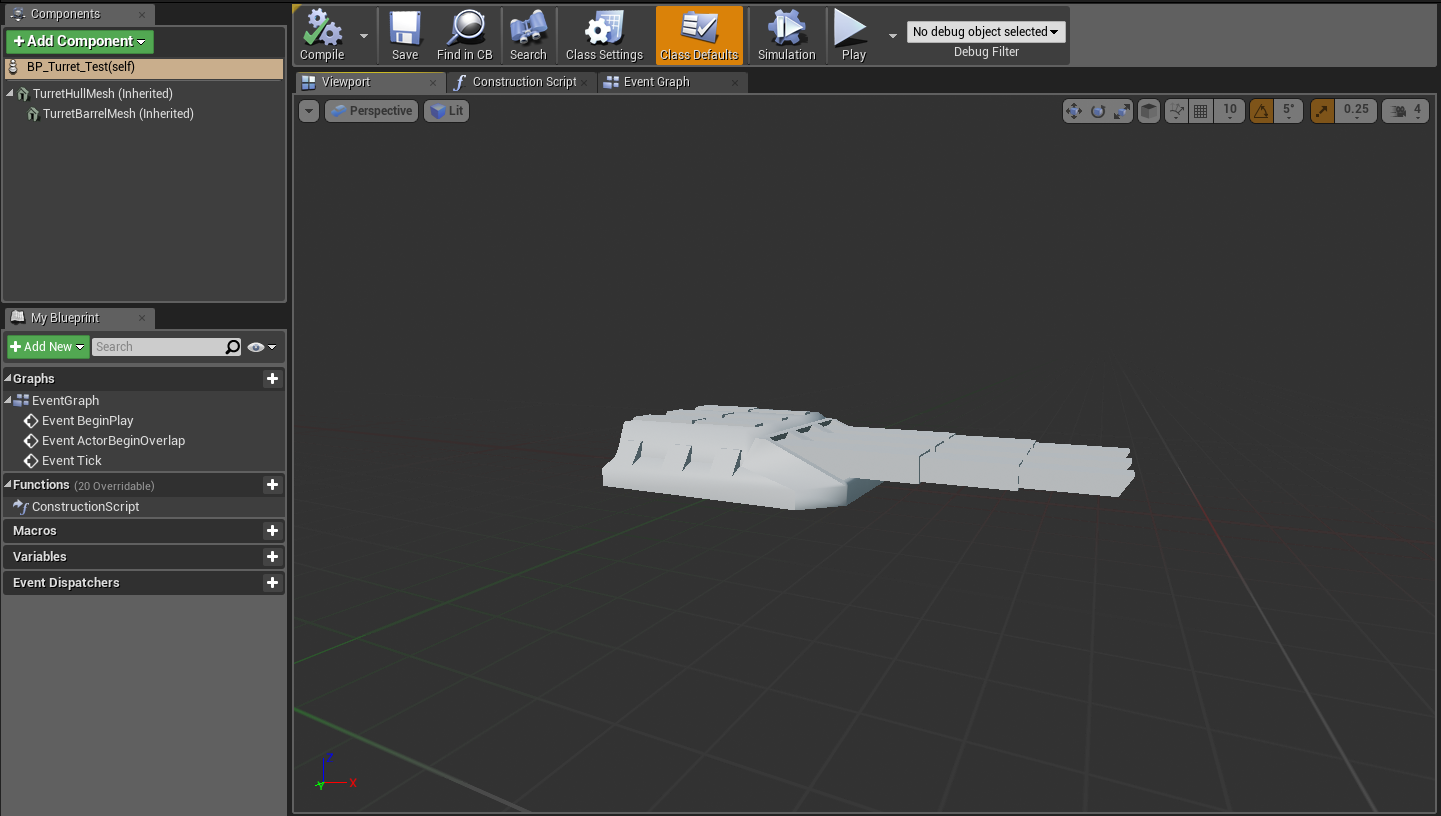This screenshot has height=816, width=1441.
Task: Close the My Blueprint tab
Action: 141,318
